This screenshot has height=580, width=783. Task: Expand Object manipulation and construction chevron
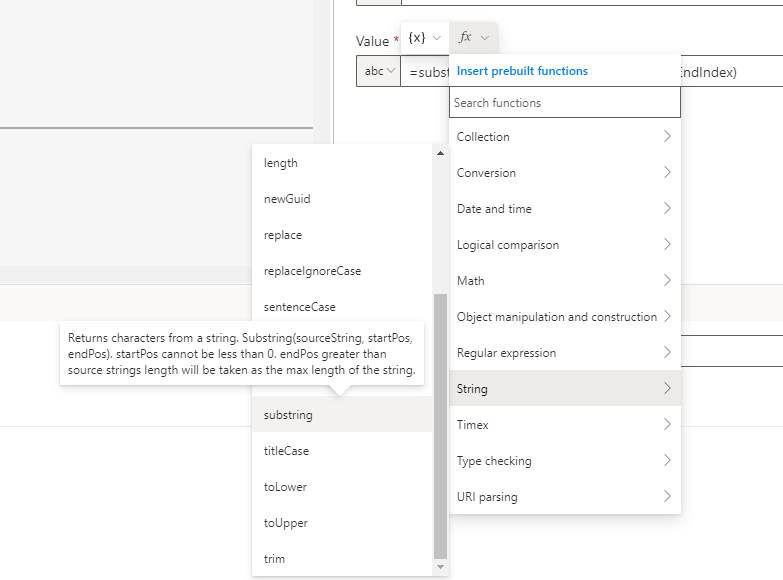click(x=667, y=317)
